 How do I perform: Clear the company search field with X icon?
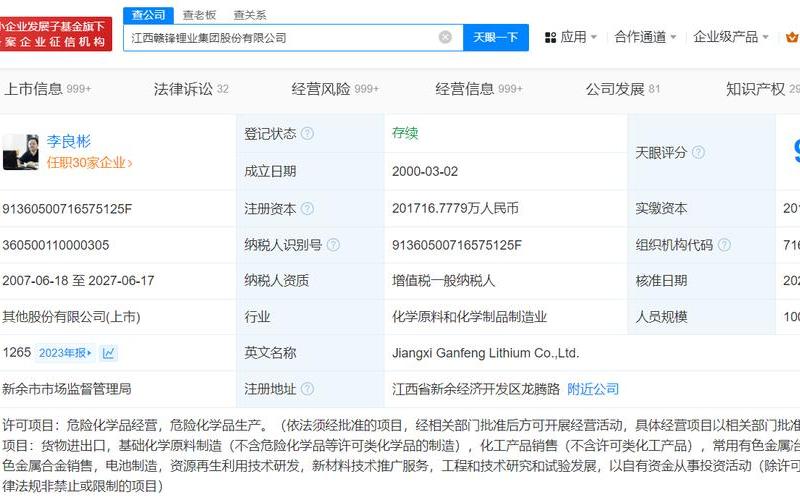[445, 37]
